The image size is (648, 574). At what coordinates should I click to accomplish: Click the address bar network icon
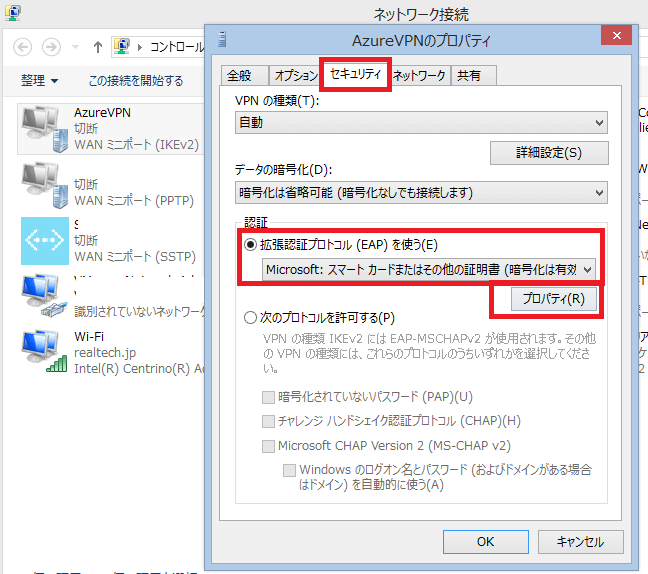122,46
